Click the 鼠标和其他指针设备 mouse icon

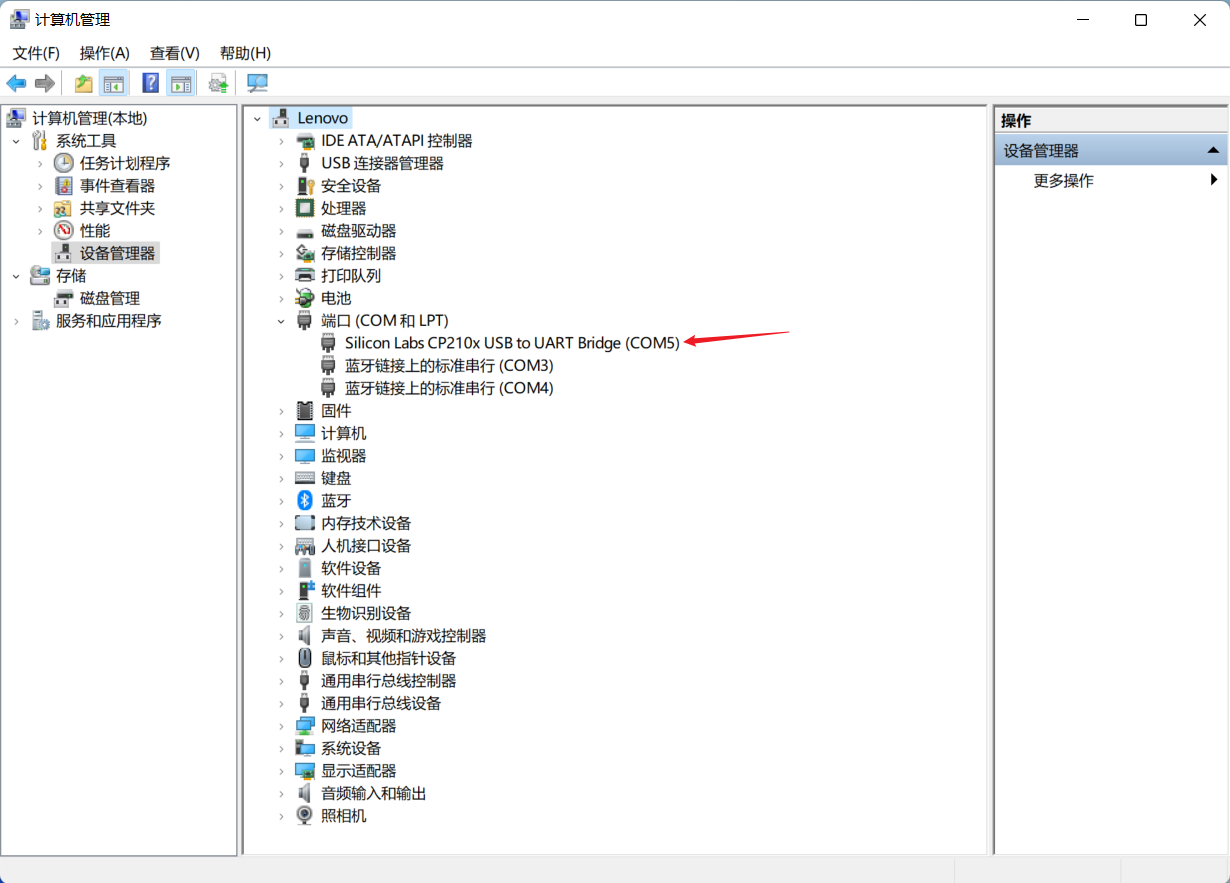[x=305, y=658]
